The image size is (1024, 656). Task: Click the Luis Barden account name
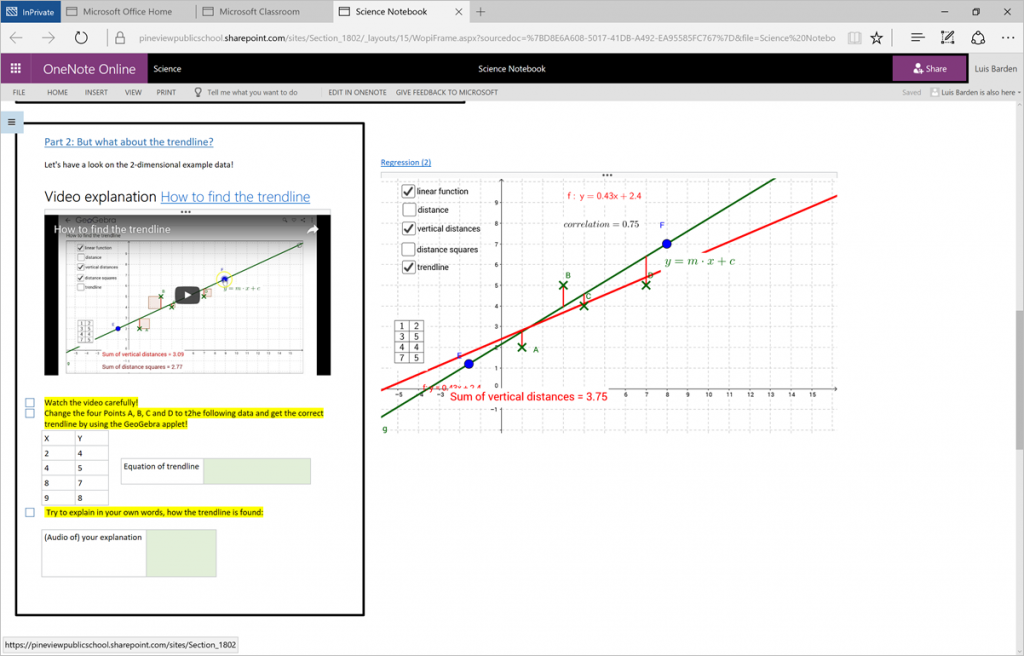coord(995,69)
